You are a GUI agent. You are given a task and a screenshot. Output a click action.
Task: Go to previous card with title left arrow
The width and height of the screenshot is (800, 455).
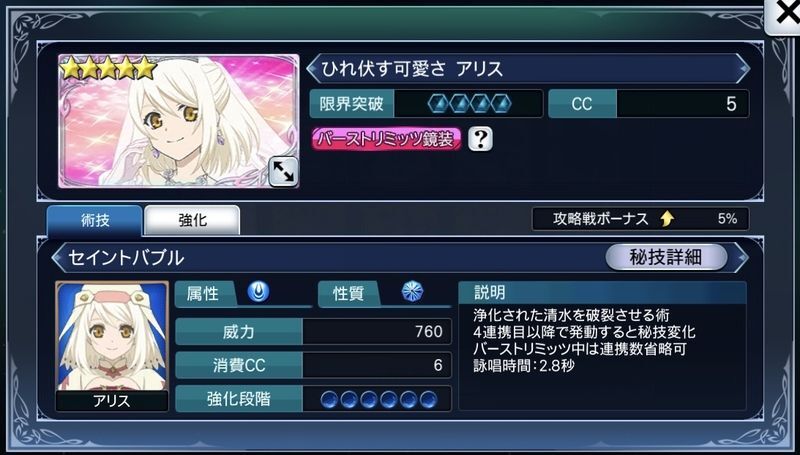point(313,68)
